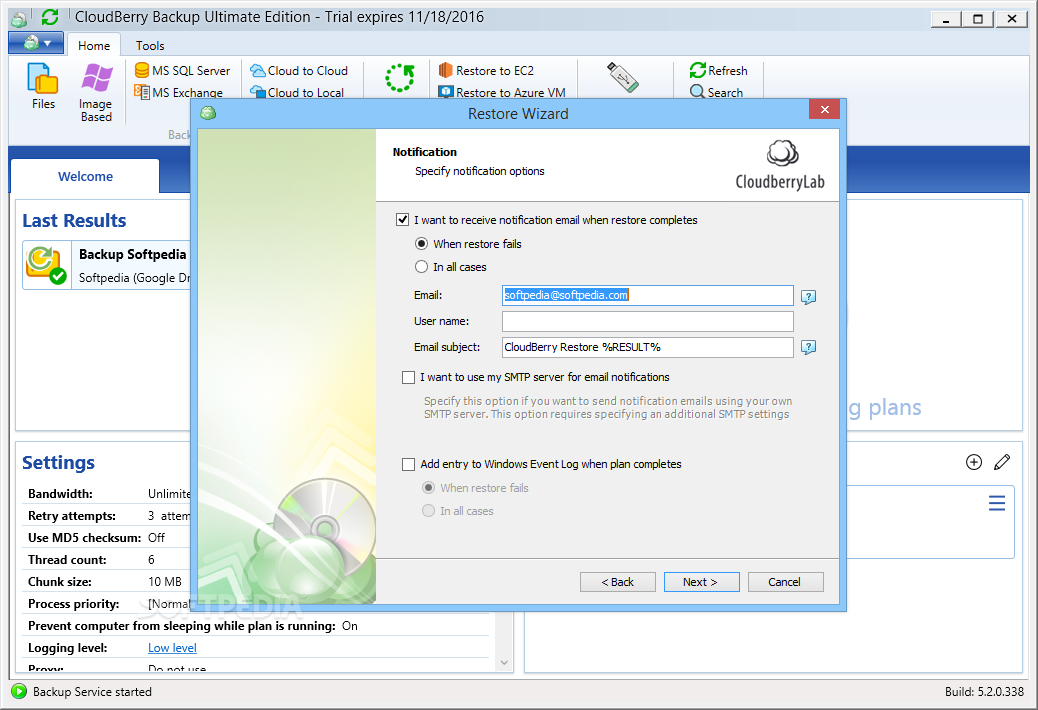Click the 'Build: 5.2.0.338' status text
Screen dimensions: 1038x710
[984, 691]
